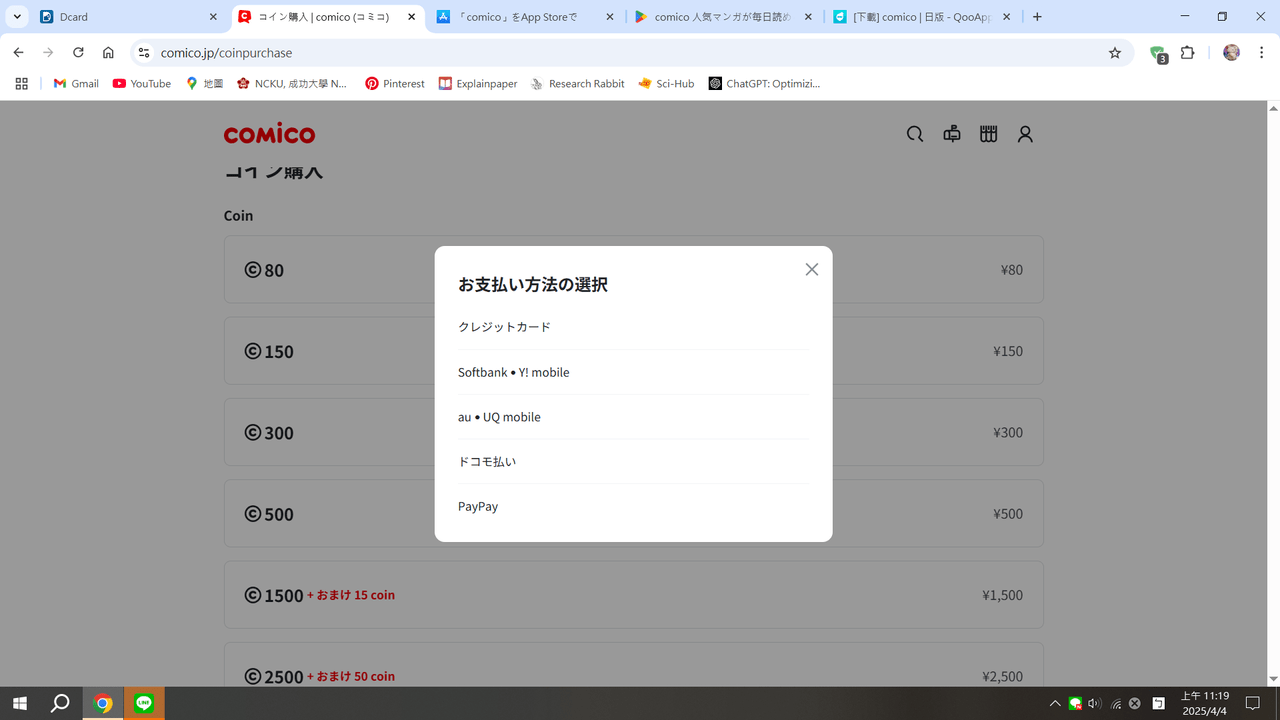The width and height of the screenshot is (1280, 720).
Task: Open the Chrome extensions puzzle icon
Action: click(1187, 53)
